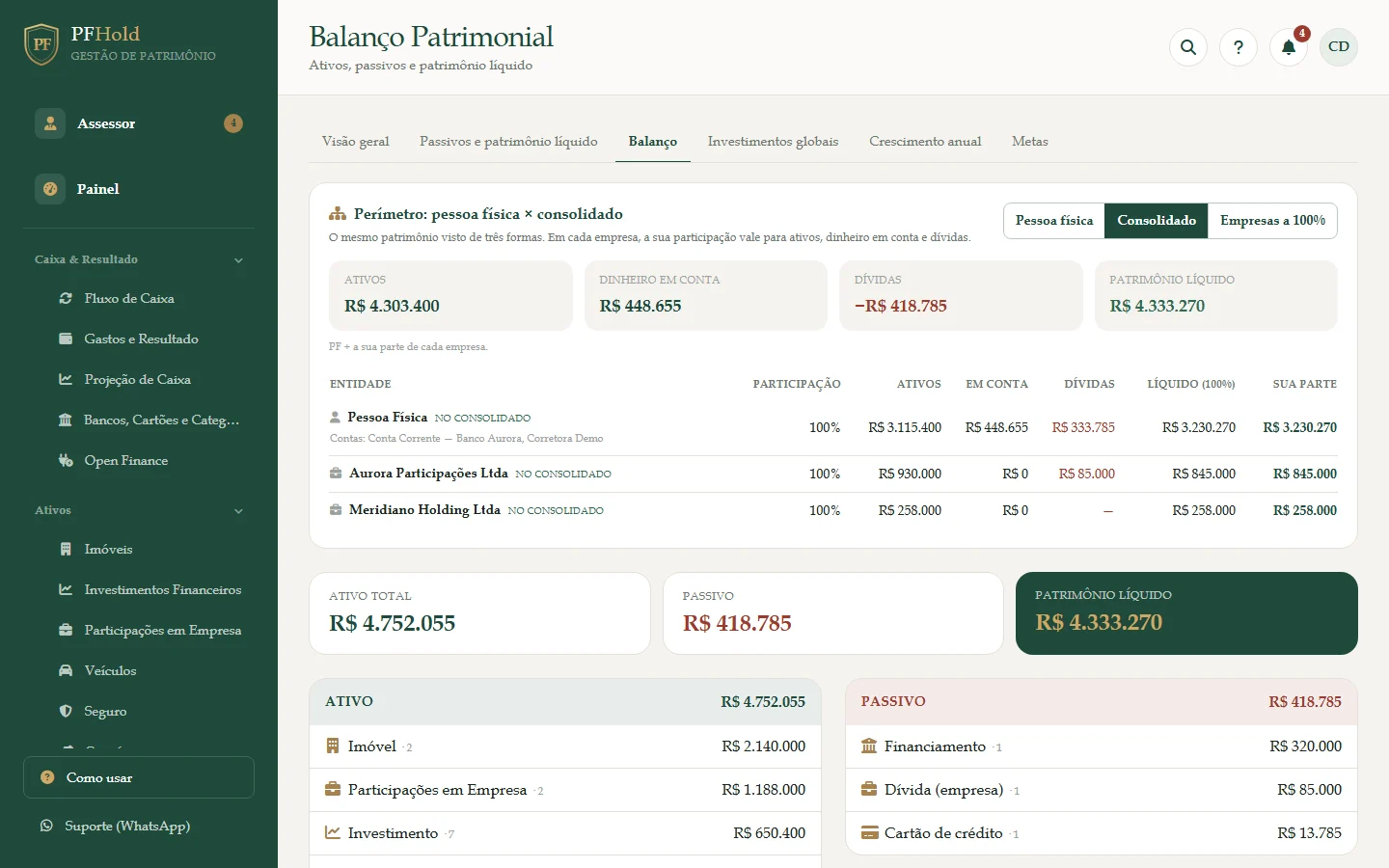Click the Patrimônio Líquido green summary card
The width and height of the screenshot is (1389, 868).
click(x=1186, y=613)
